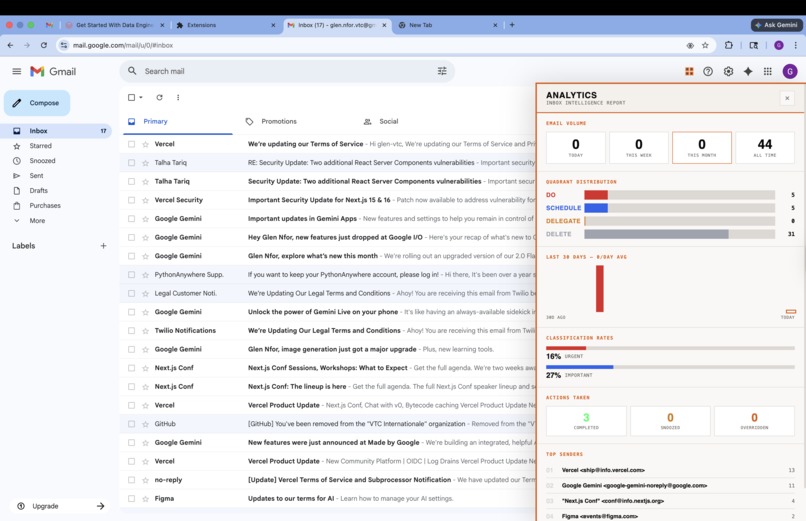
Task: Tick the Legal Customer Noti. email checkbox
Action: pyautogui.click(x=132, y=293)
